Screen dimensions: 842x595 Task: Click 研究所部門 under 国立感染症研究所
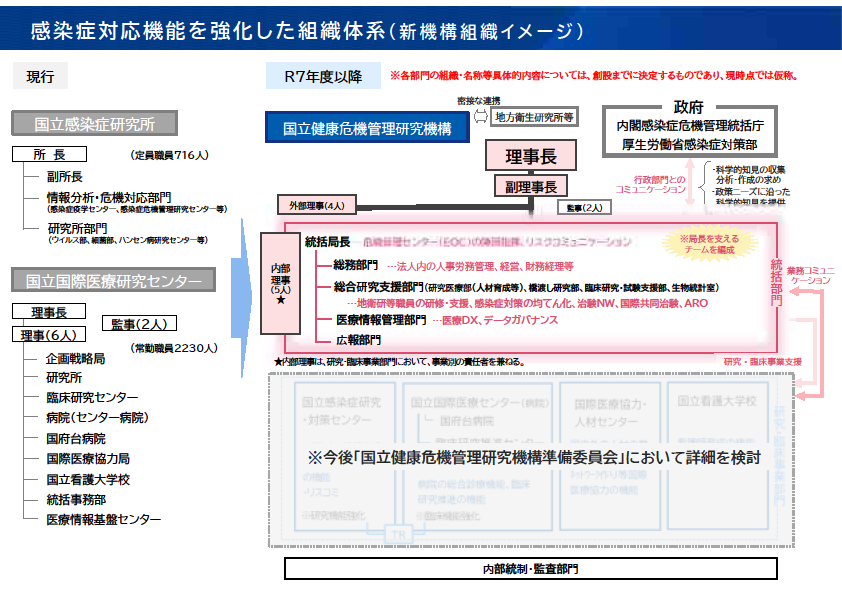77,228
